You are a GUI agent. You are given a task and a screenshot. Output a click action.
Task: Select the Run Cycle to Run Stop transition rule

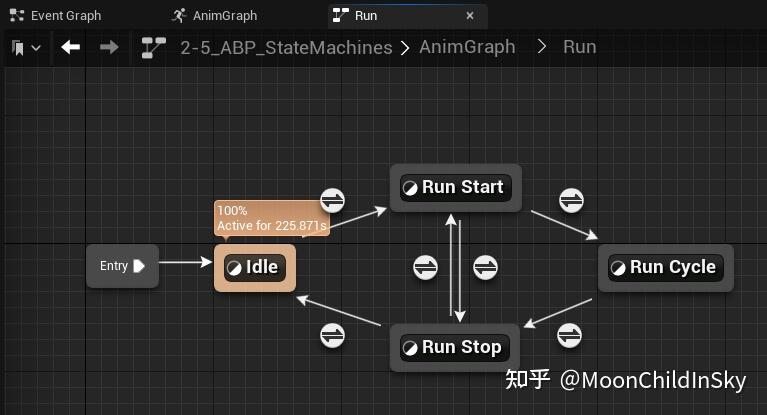point(569,335)
